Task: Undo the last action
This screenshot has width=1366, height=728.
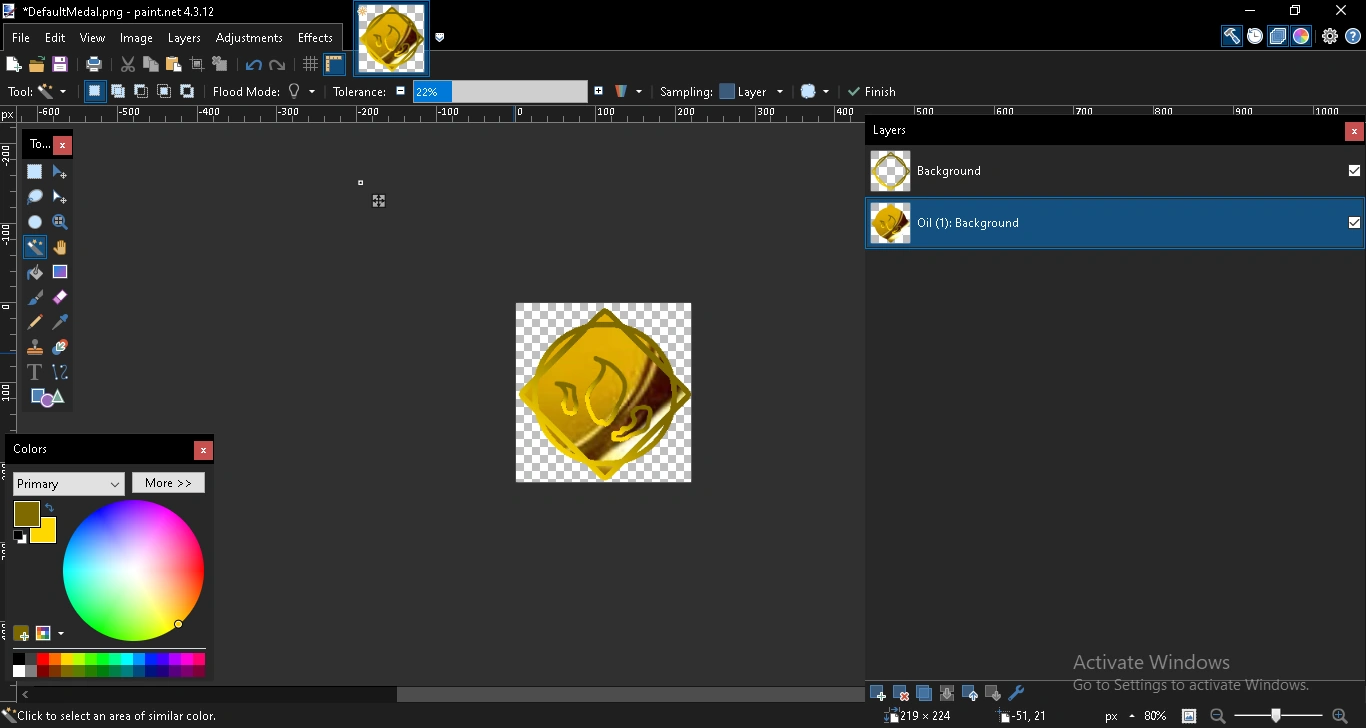Action: coord(253,66)
